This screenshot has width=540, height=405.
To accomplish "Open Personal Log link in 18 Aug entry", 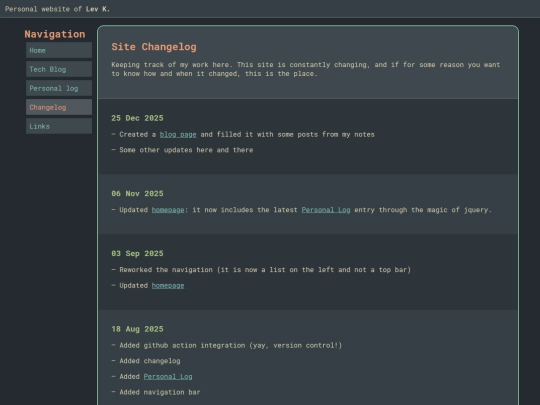I will [x=168, y=376].
